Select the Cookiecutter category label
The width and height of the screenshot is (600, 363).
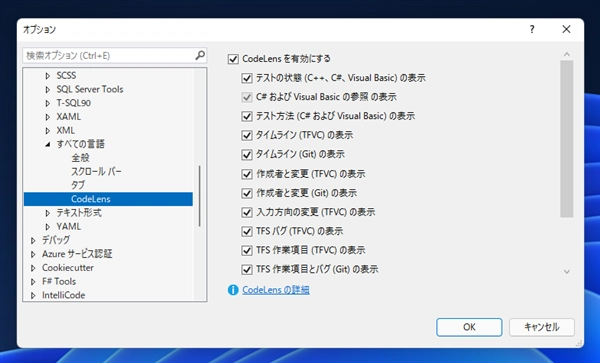coord(68,268)
